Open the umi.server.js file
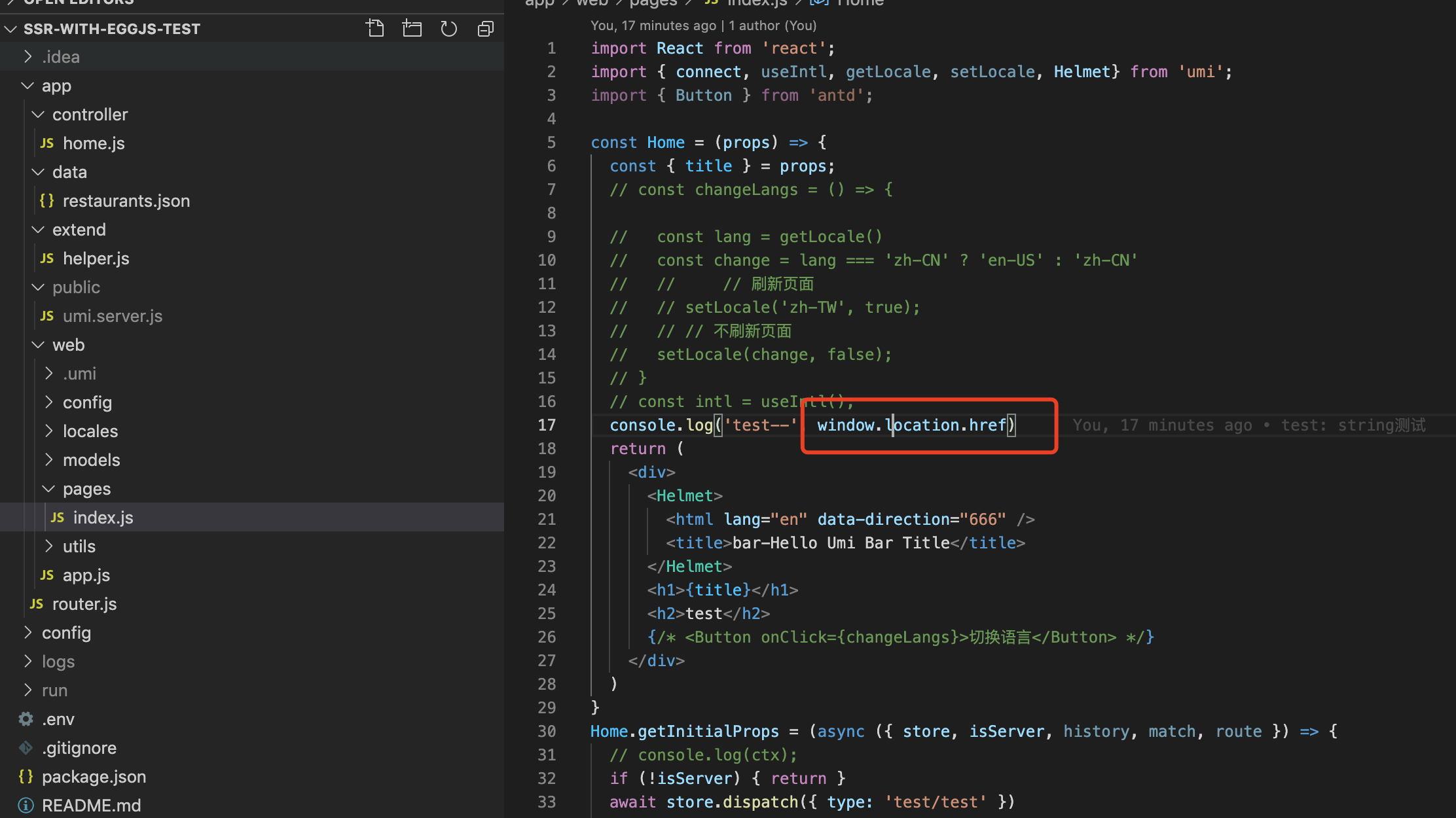The image size is (1456, 818). (x=113, y=315)
